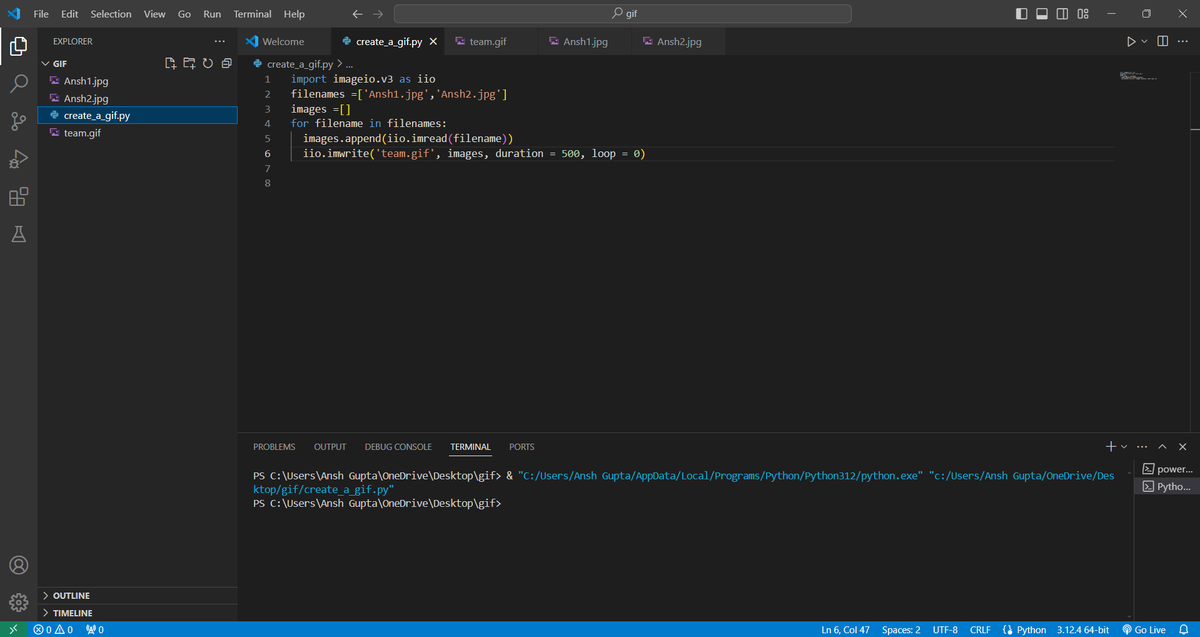This screenshot has height=637, width=1200.
Task: Close the terminal panel
Action: tap(1183, 446)
